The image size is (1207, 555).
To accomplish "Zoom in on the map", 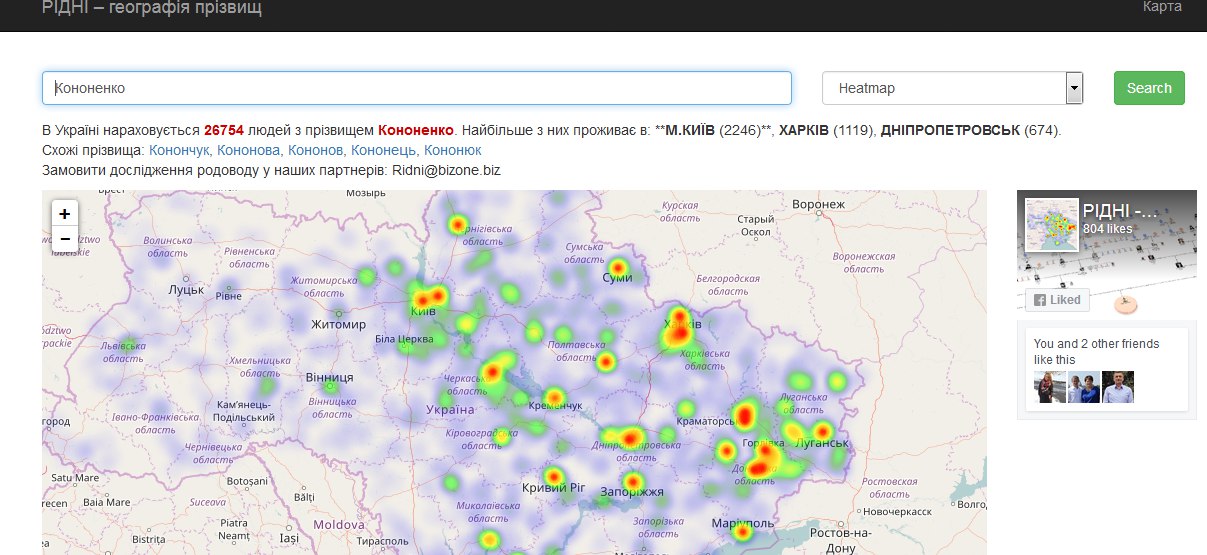I will tap(64, 214).
